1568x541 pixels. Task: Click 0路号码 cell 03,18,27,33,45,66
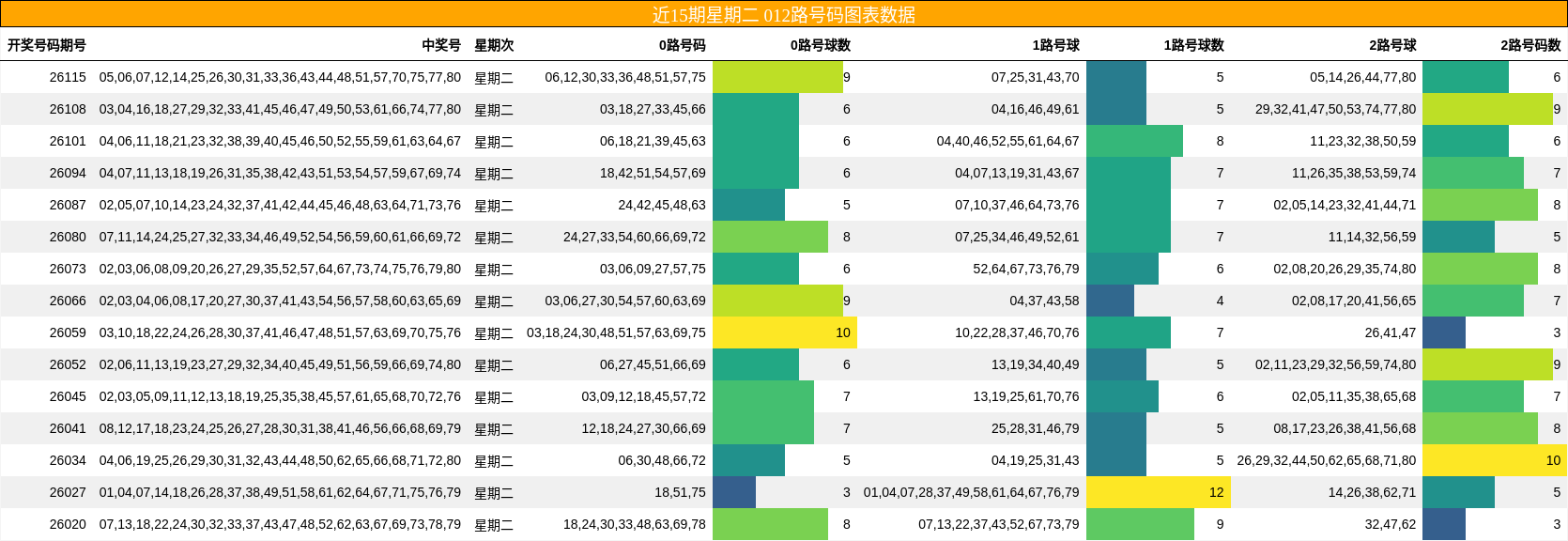pos(653,109)
